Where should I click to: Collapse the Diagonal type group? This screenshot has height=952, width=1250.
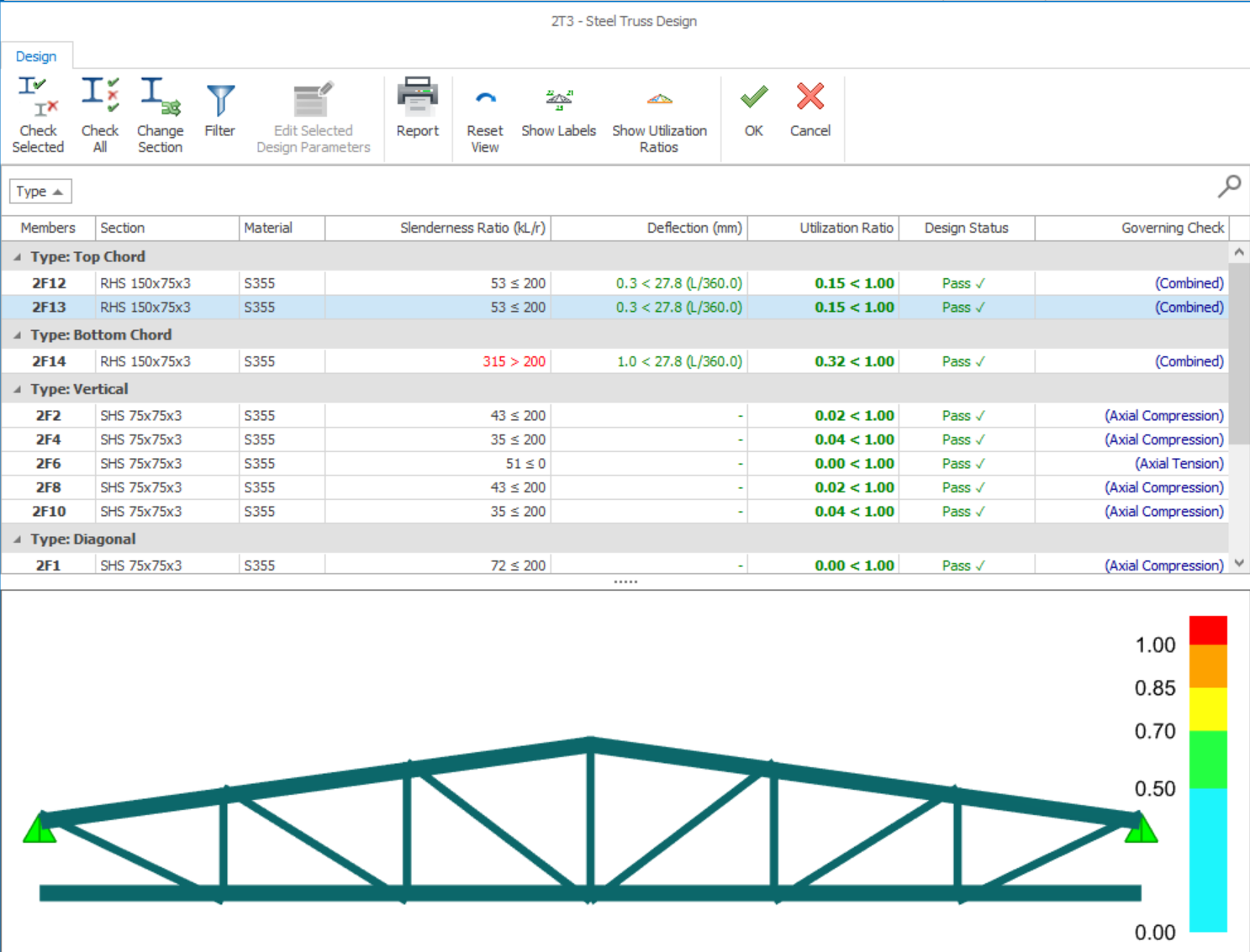click(18, 539)
